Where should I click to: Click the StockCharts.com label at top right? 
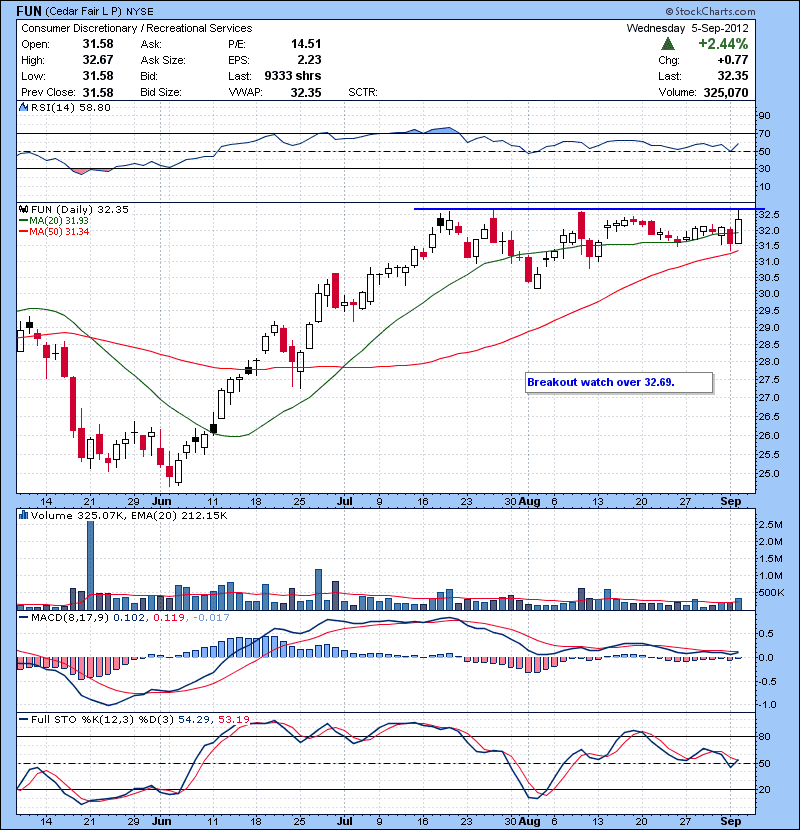[x=710, y=11]
